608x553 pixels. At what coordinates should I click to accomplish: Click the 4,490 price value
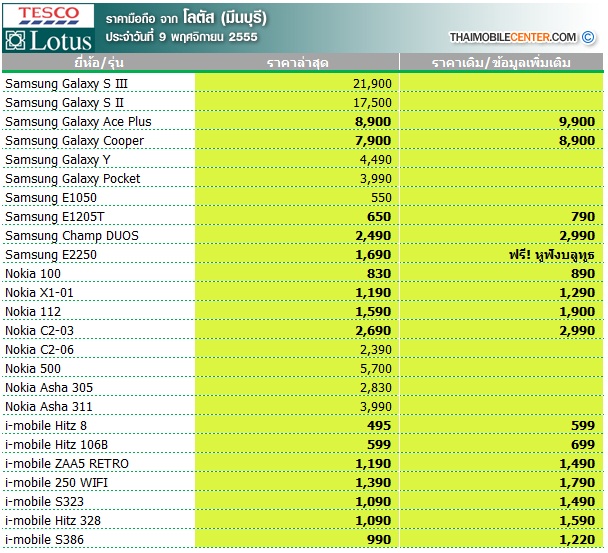tap(376, 160)
